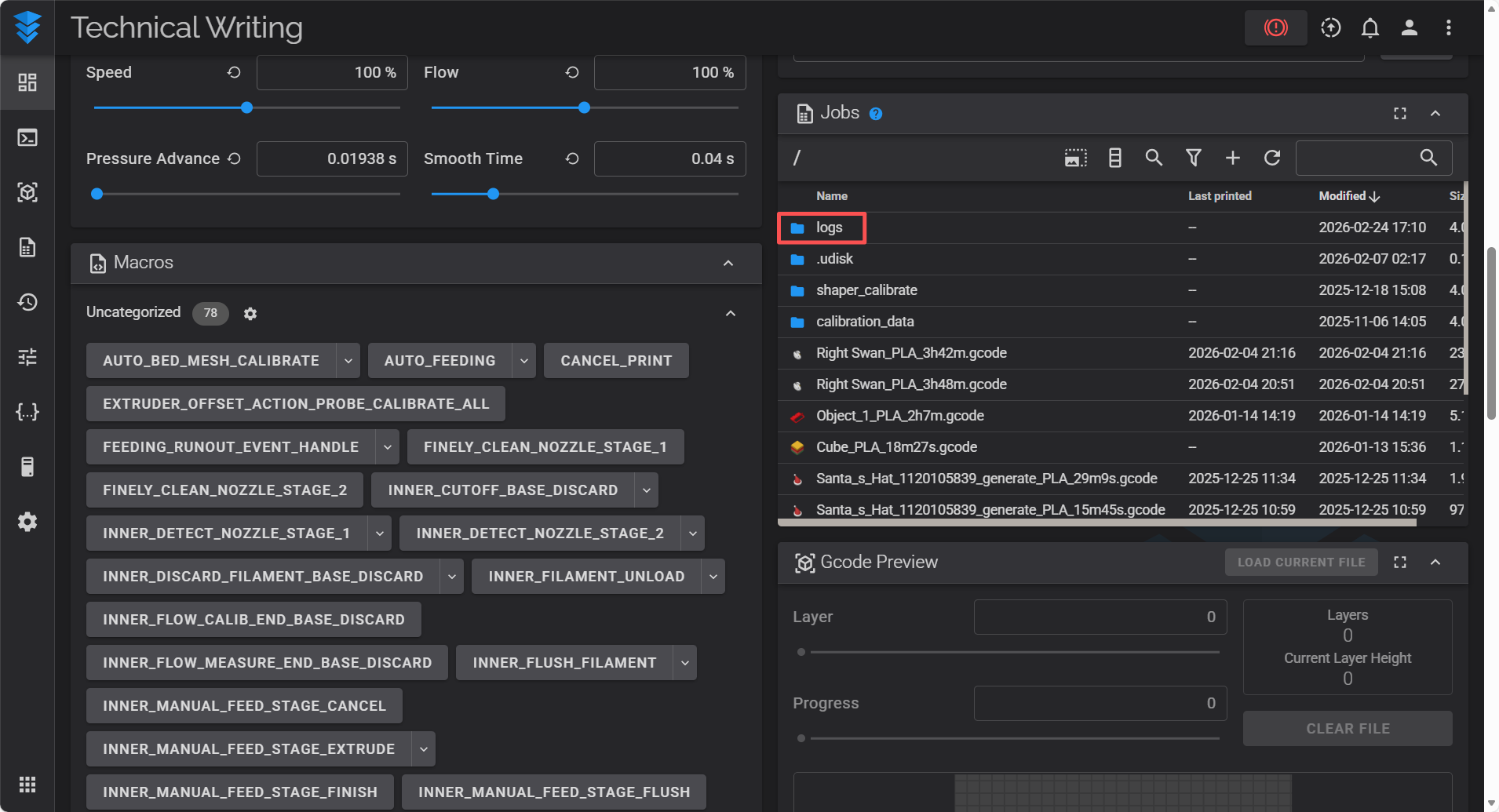1499x812 pixels.
Task: Open the logs folder
Action: pyautogui.click(x=829, y=228)
